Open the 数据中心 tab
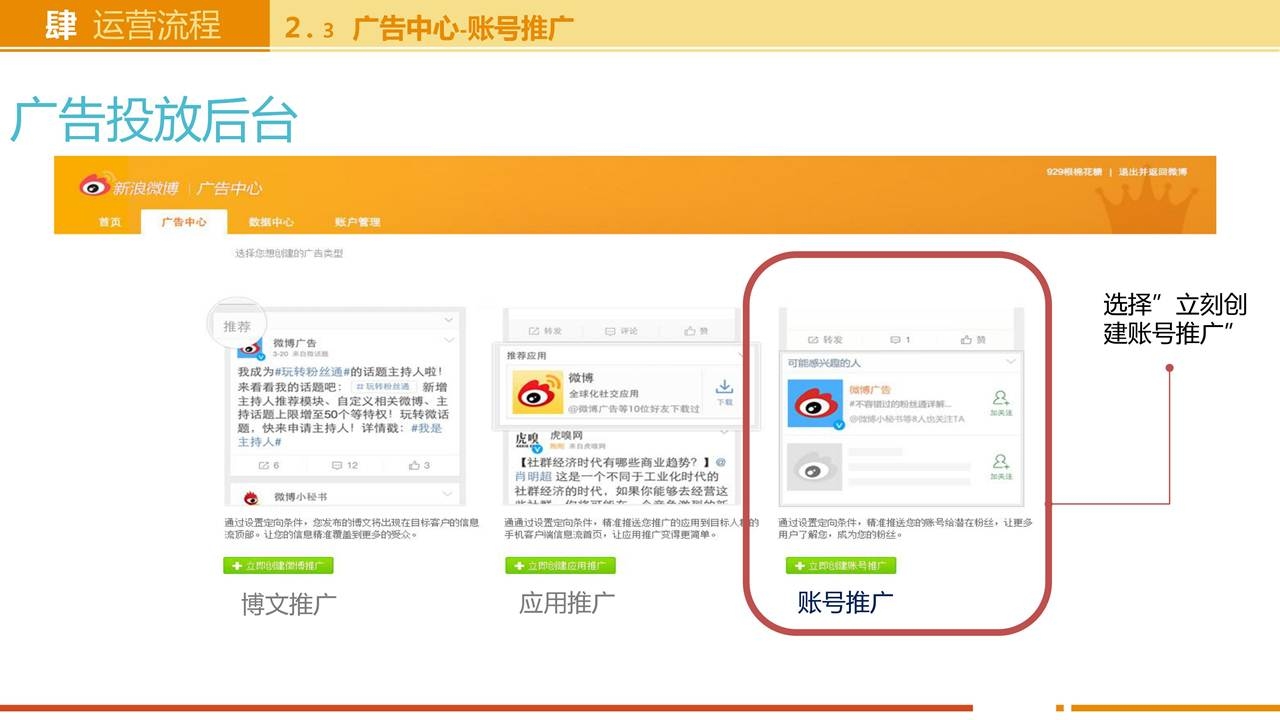Viewport: 1280px width, 720px height. pyautogui.click(x=271, y=222)
